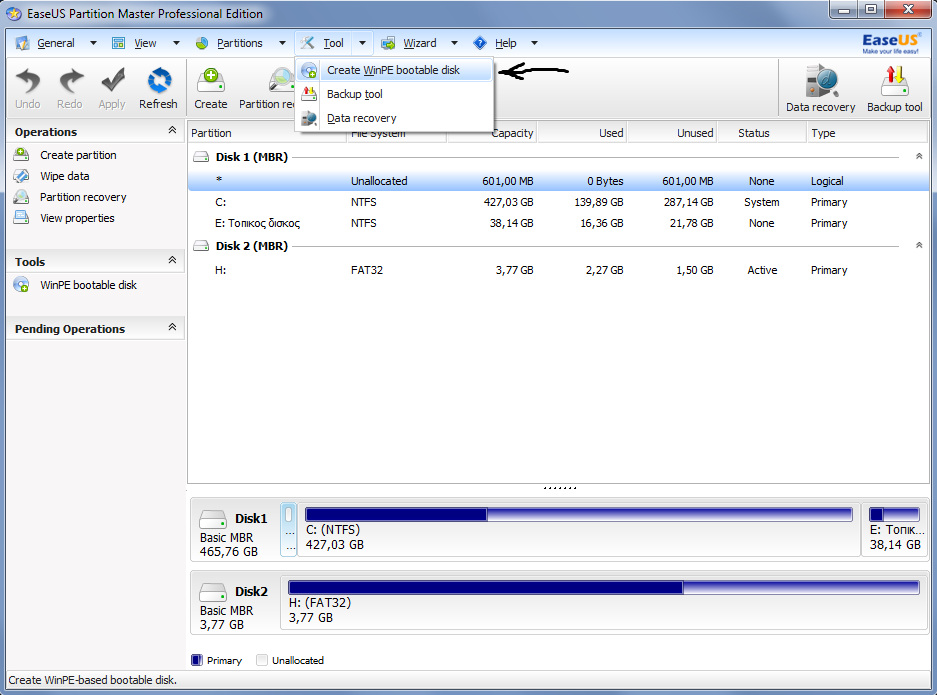This screenshot has height=695, width=937.
Task: Choose Create WinPE bootable disk menu entry
Action: coord(394,71)
